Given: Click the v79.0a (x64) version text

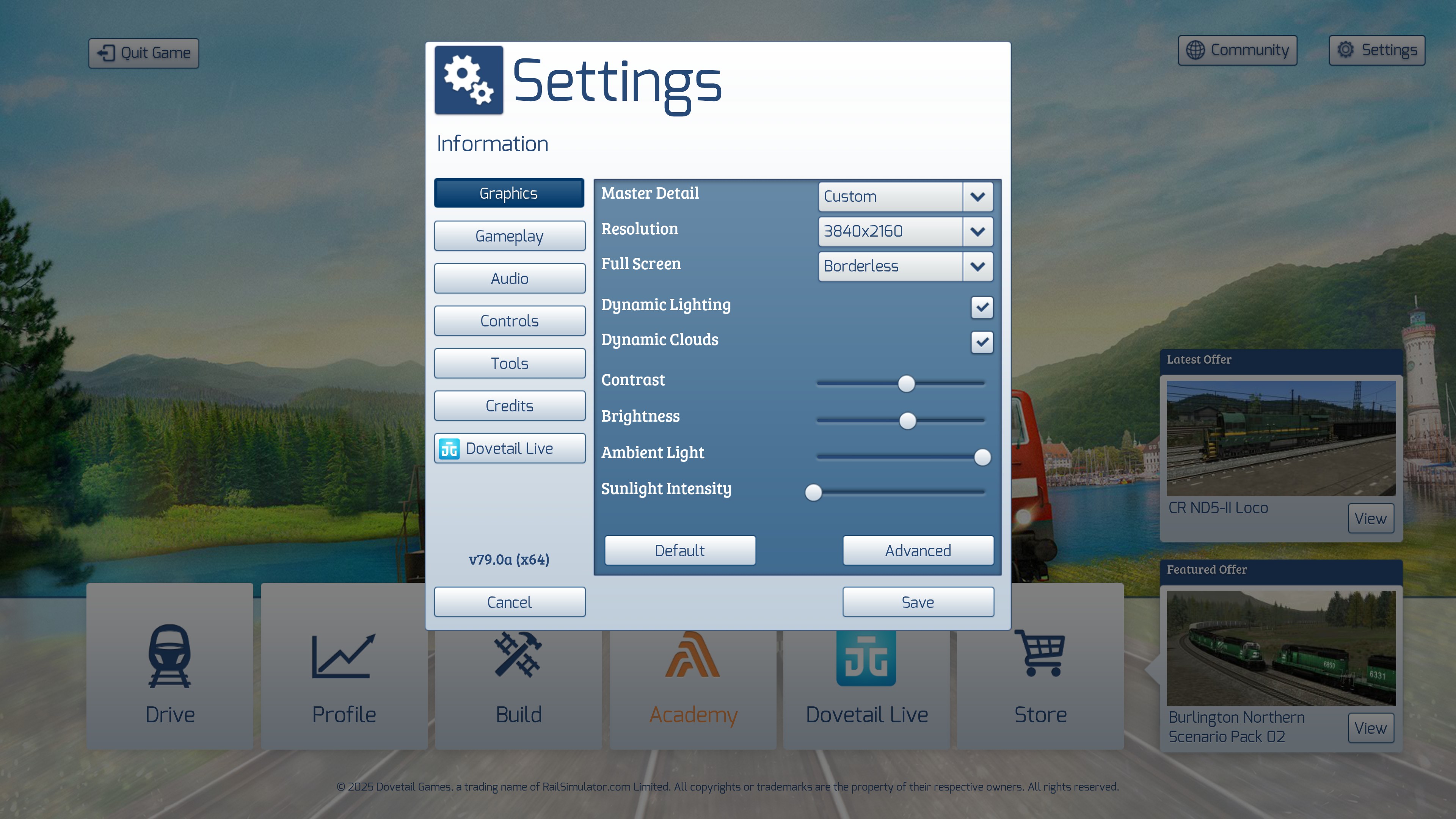Looking at the screenshot, I should [509, 560].
